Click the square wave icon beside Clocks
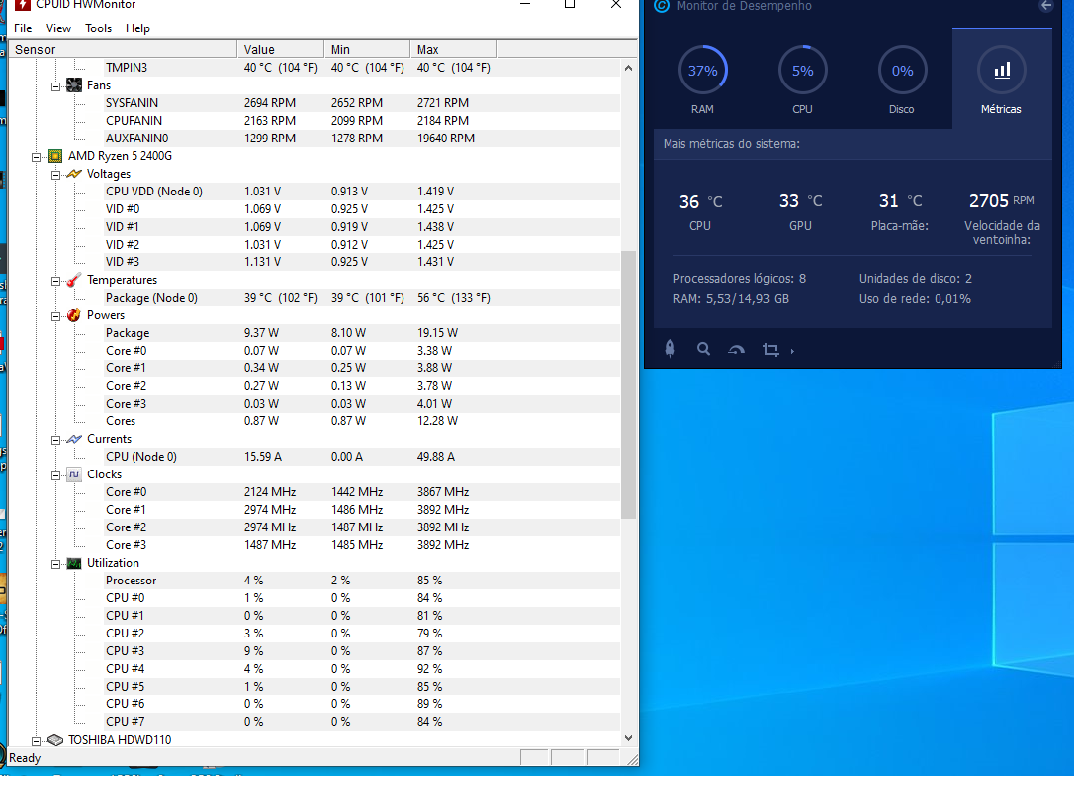The image size is (1078, 790). 74,474
